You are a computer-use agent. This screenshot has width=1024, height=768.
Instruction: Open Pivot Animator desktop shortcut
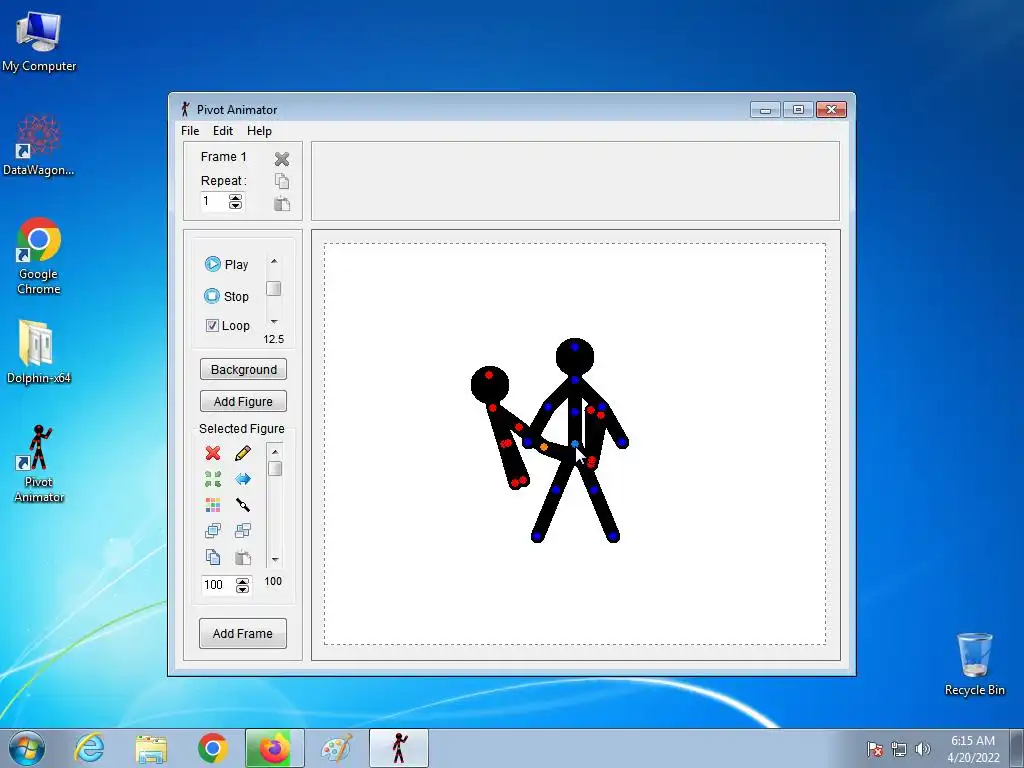click(x=39, y=463)
